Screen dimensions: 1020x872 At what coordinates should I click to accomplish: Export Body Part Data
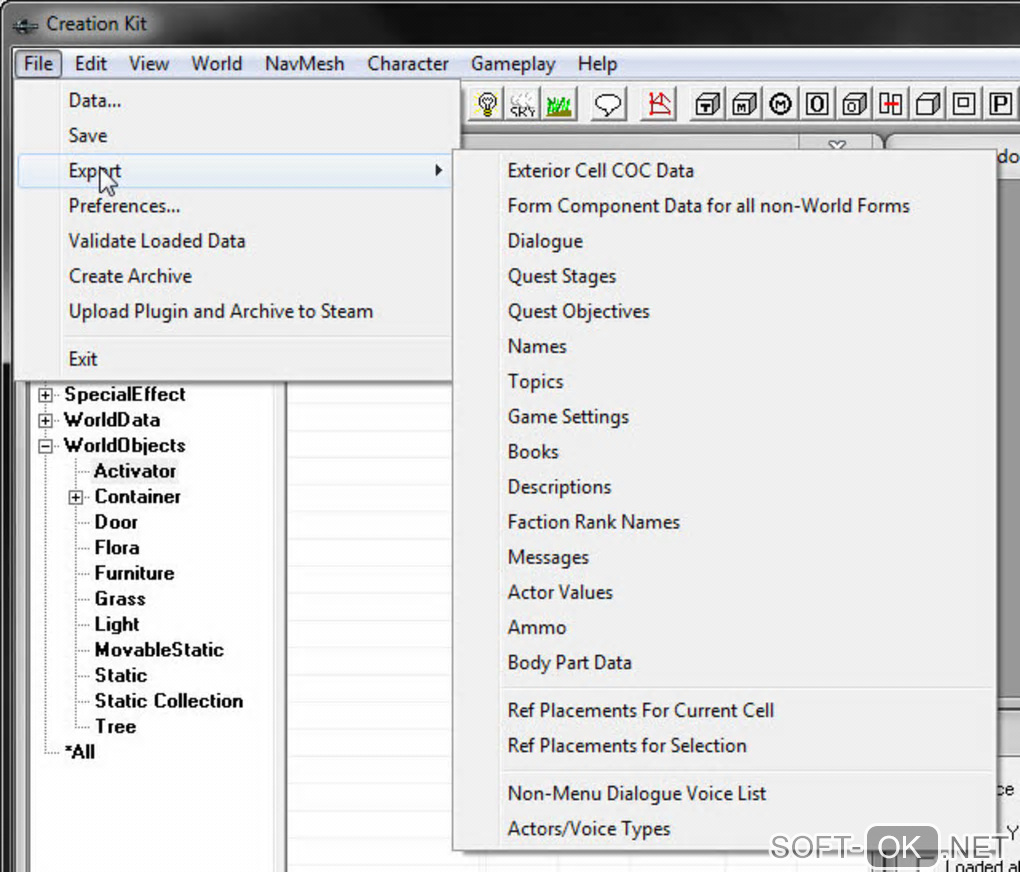(725, 662)
